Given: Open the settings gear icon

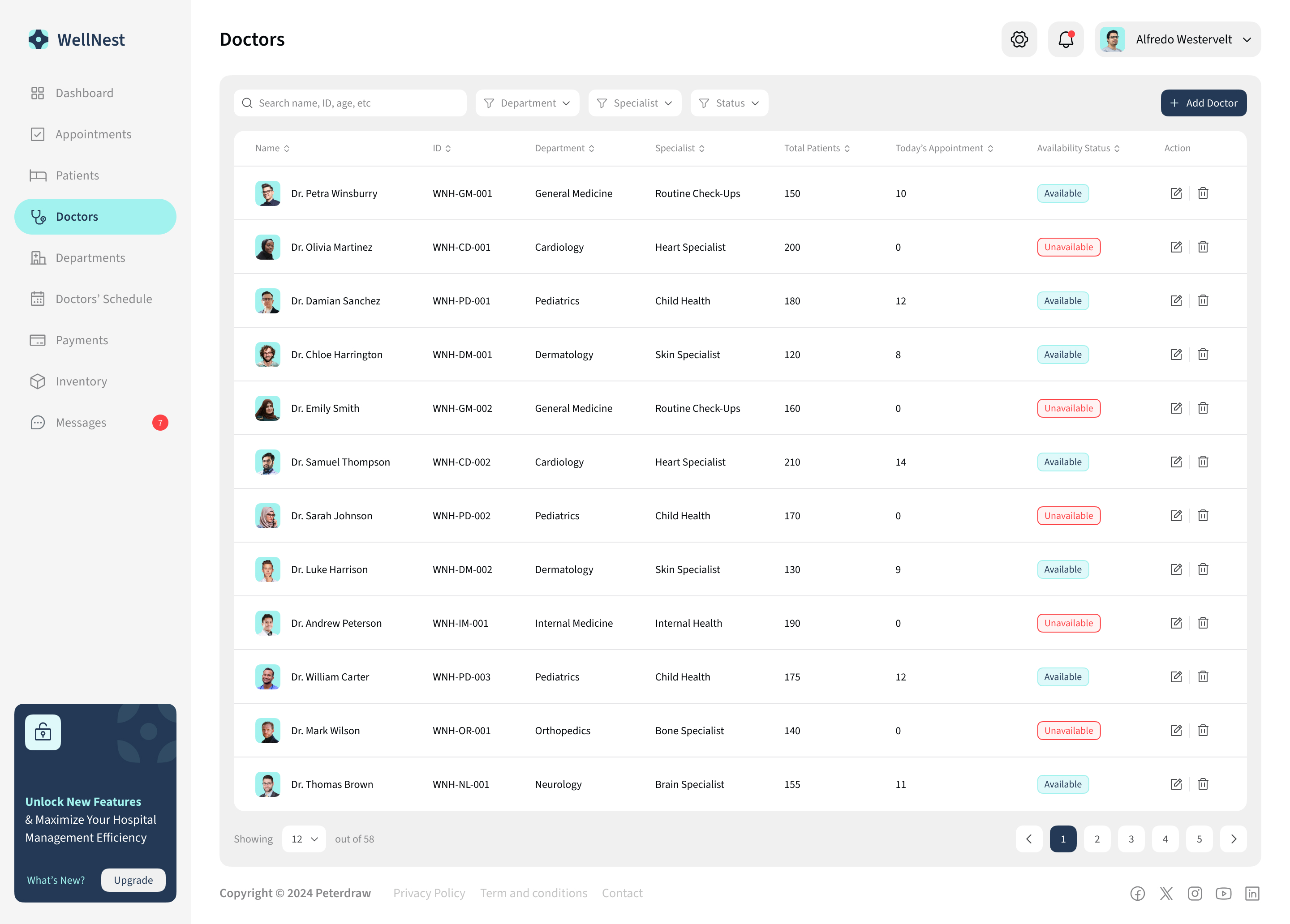Looking at the screenshot, I should [x=1019, y=39].
